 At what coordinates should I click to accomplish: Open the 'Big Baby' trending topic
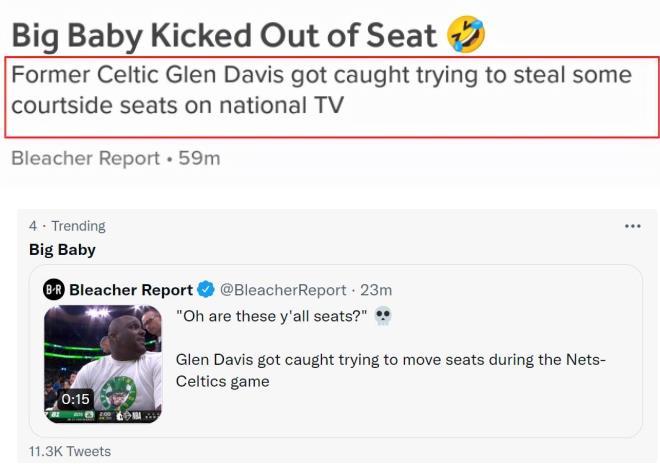coord(62,249)
